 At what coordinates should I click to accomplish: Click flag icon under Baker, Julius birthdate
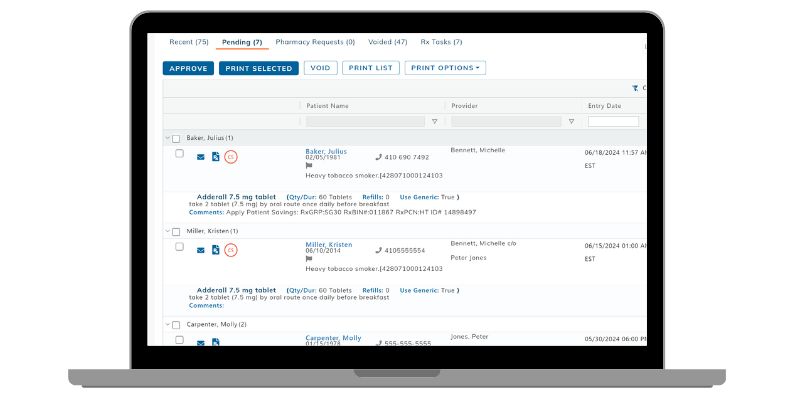[x=309, y=166]
